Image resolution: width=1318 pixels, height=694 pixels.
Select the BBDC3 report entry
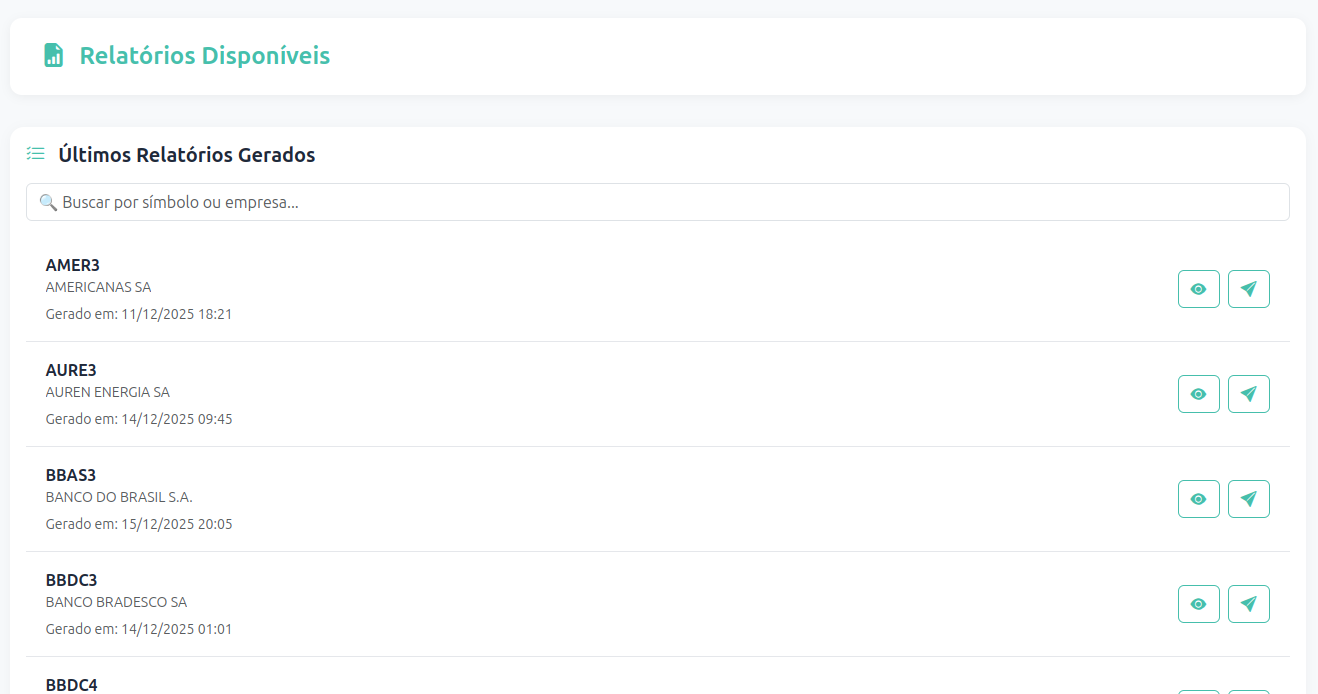click(x=600, y=604)
